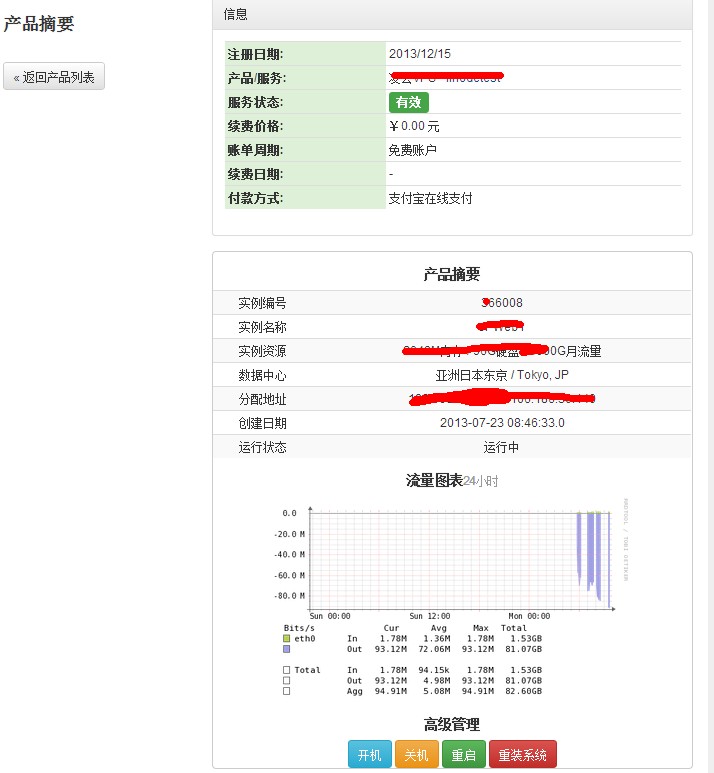Click the purple eth0 Out legend swatch
The width and height of the screenshot is (714, 773).
[x=286, y=649]
